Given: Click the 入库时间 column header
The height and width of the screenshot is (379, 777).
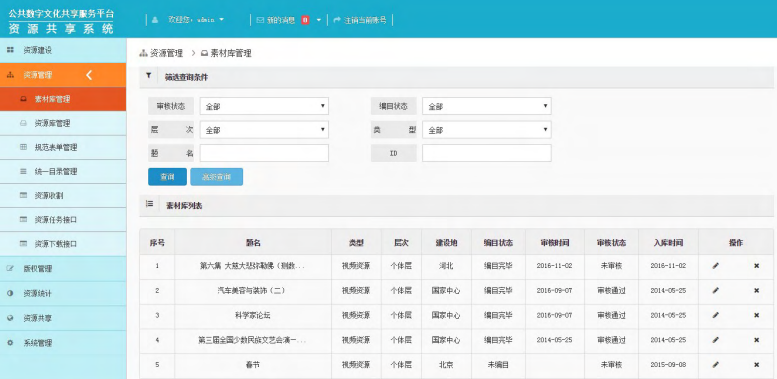Looking at the screenshot, I should (x=668, y=243).
